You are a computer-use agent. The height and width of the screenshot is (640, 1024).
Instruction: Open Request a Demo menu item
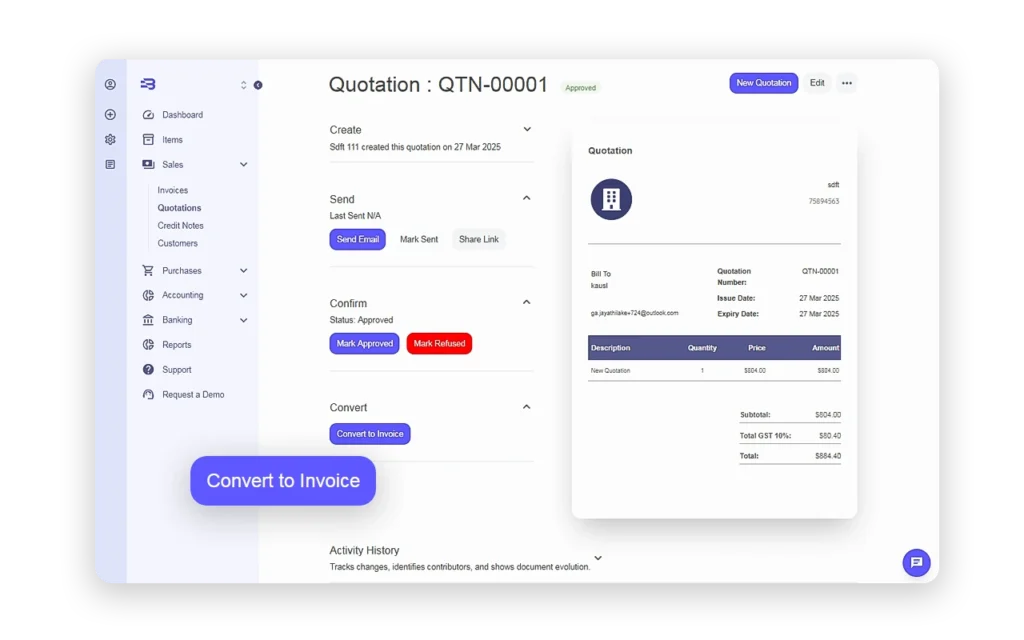click(193, 394)
